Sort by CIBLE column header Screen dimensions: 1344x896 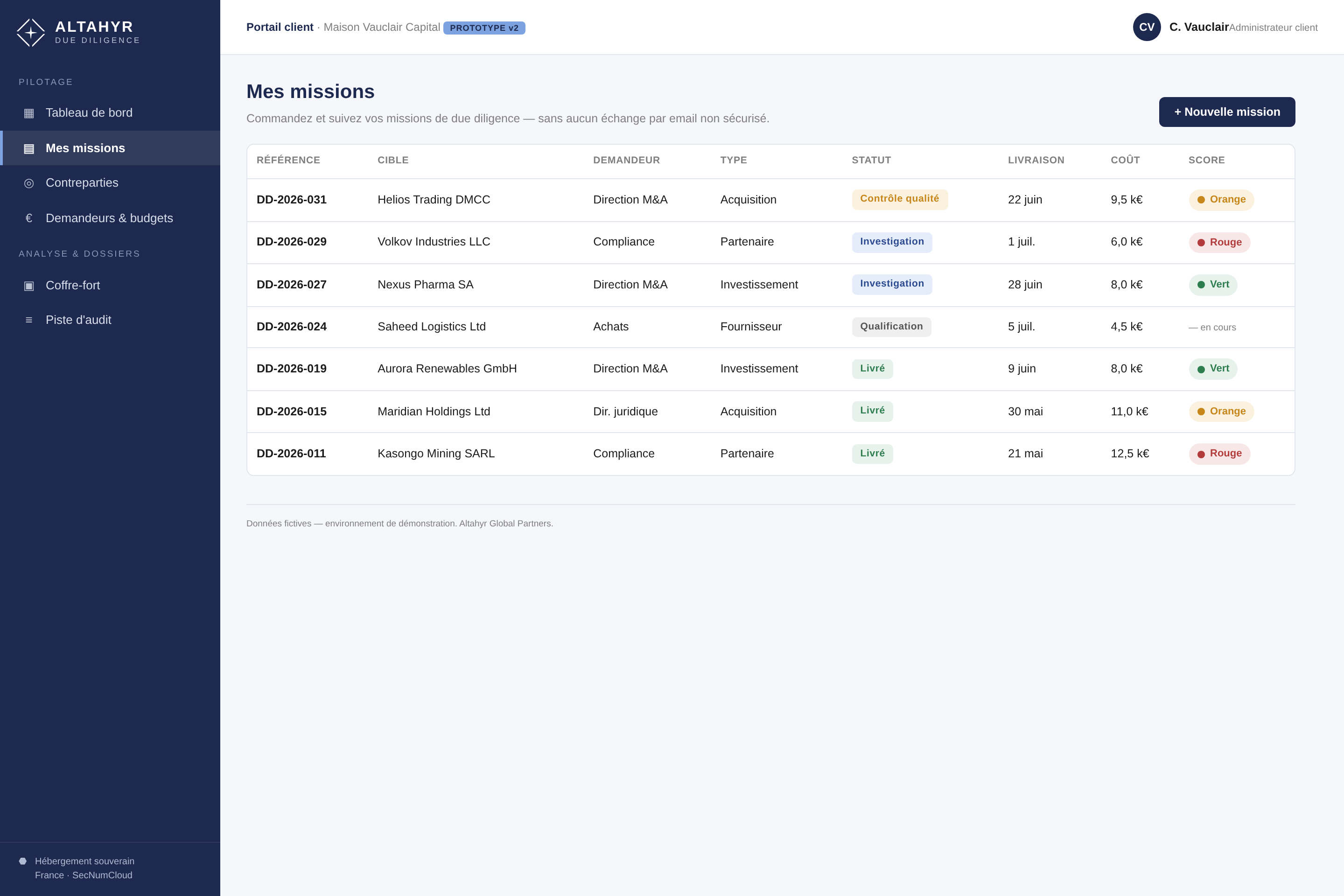click(393, 160)
